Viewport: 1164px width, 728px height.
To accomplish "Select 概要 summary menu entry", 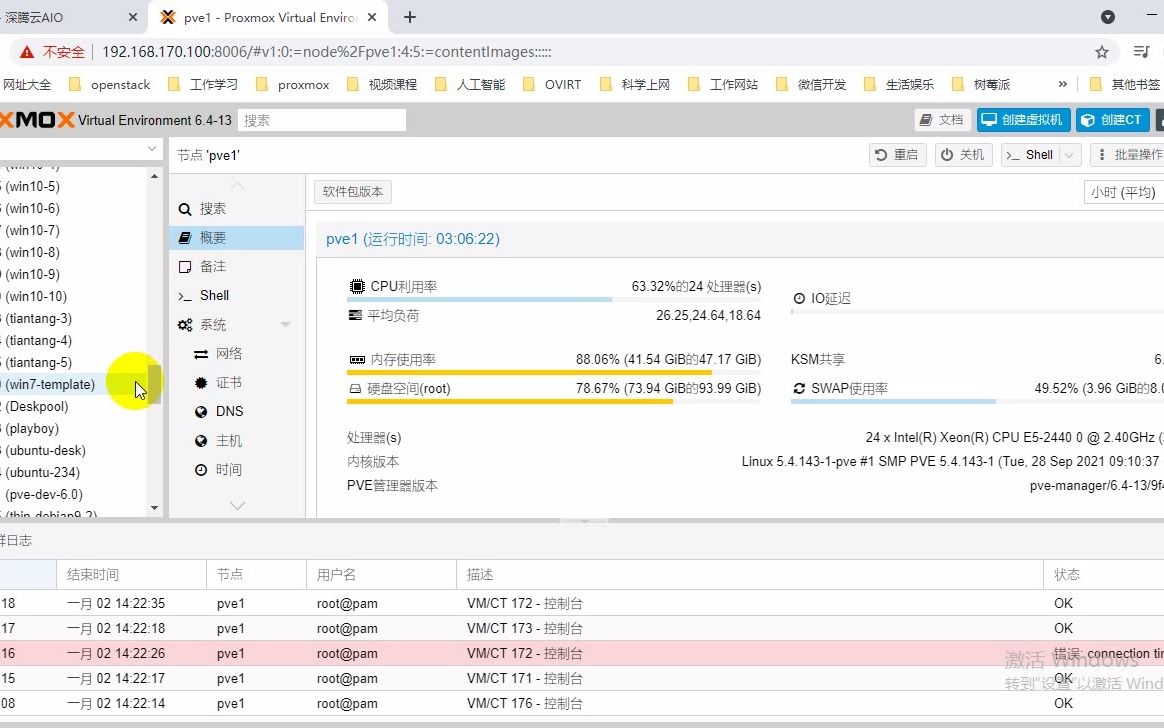I will coord(236,238).
